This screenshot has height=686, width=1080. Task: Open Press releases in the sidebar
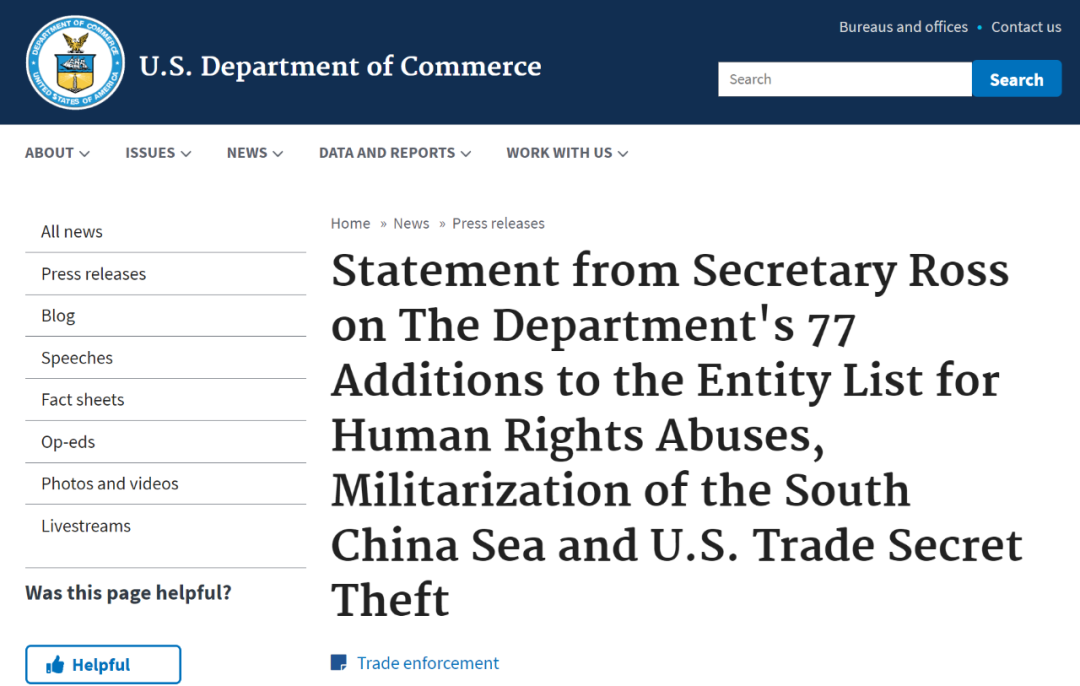(93, 274)
